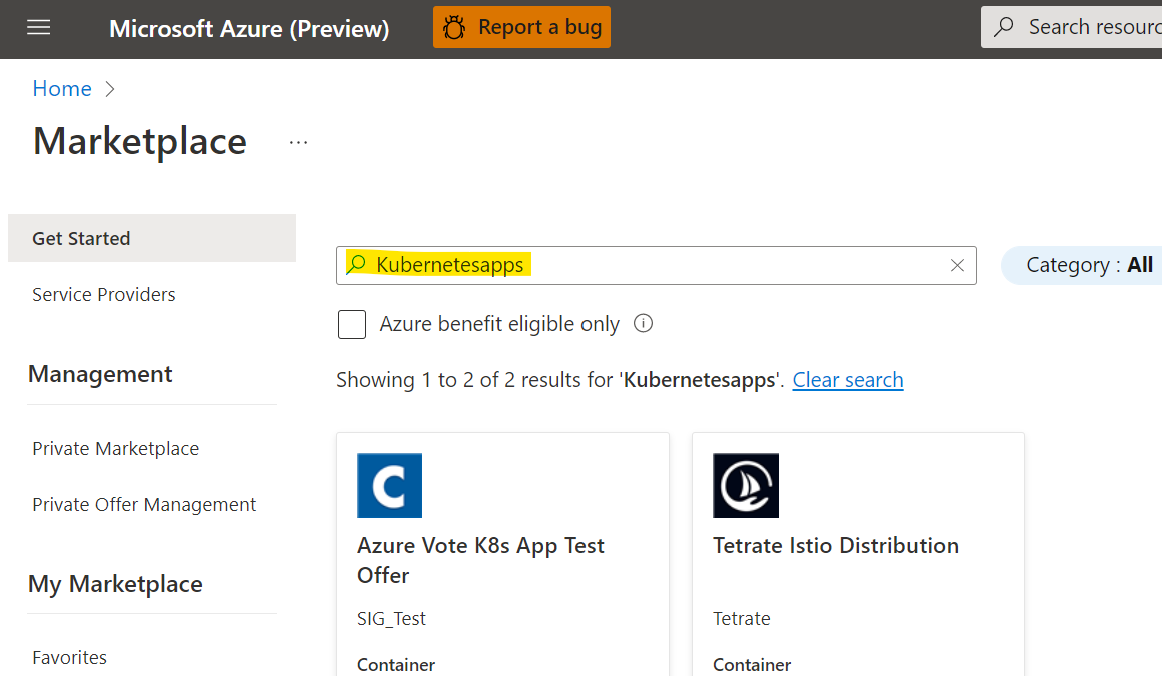Open the hamburger portal menu

(x=39, y=28)
